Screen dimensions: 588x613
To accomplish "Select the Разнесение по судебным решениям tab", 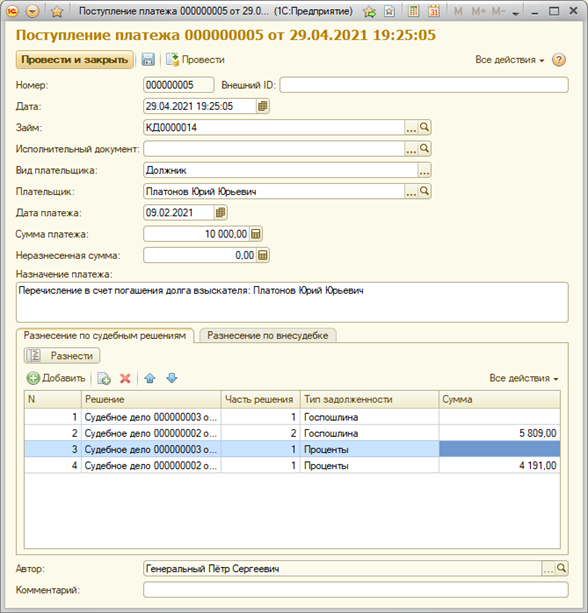I will coord(105,335).
